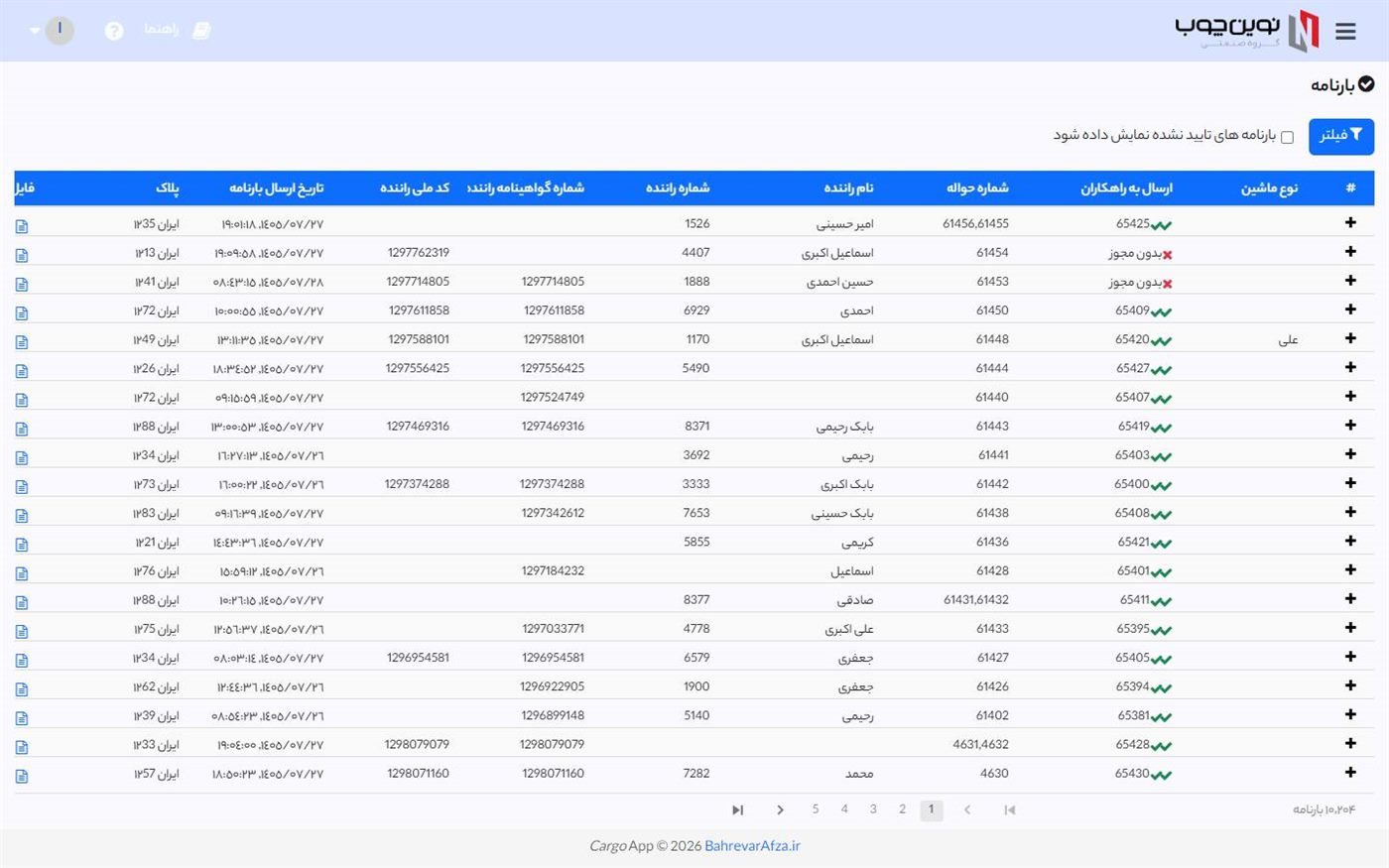
Task: Open file icon for ایران 39 row
Action: [x=22, y=718]
